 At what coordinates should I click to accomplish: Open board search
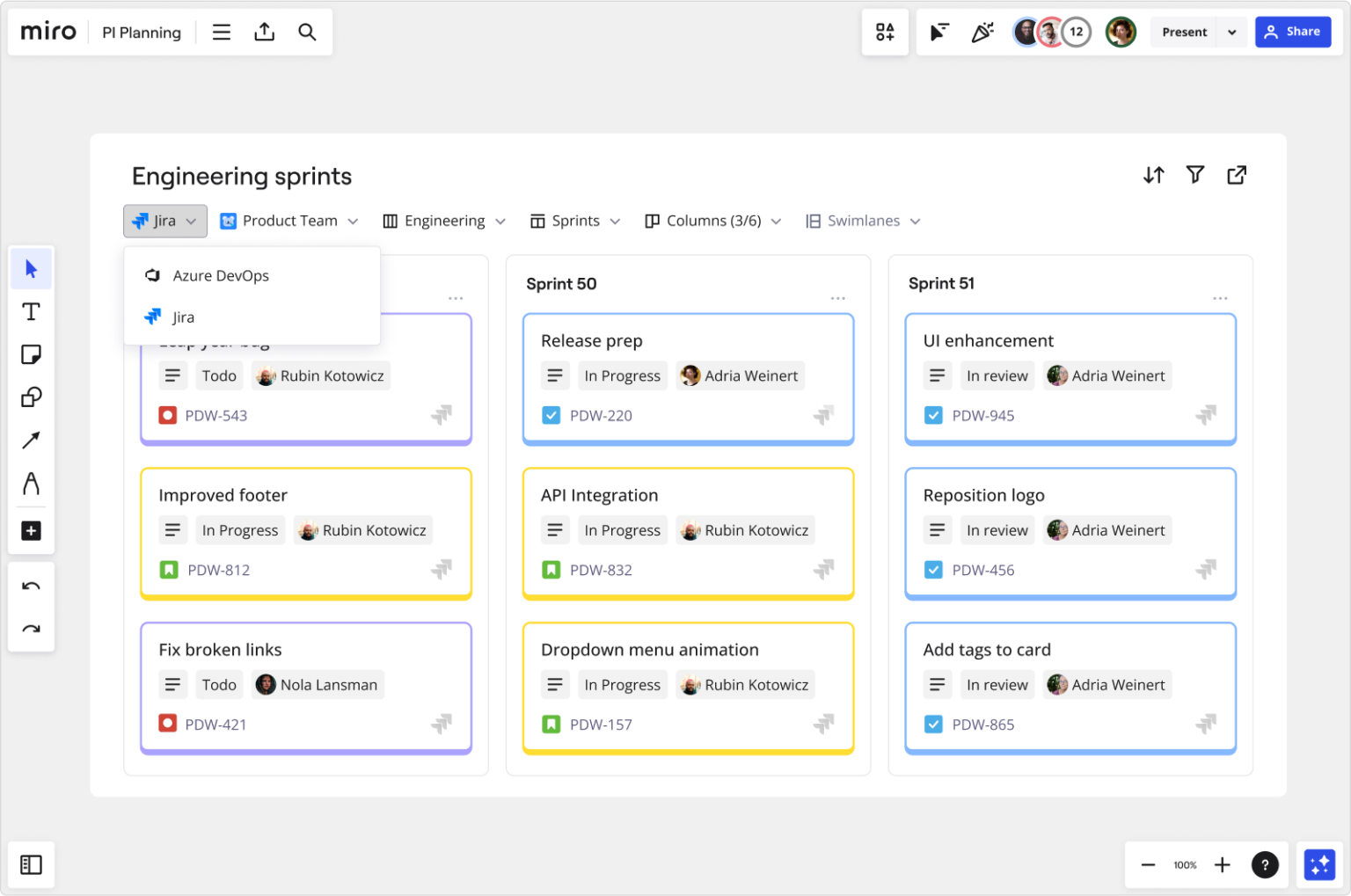point(307,32)
